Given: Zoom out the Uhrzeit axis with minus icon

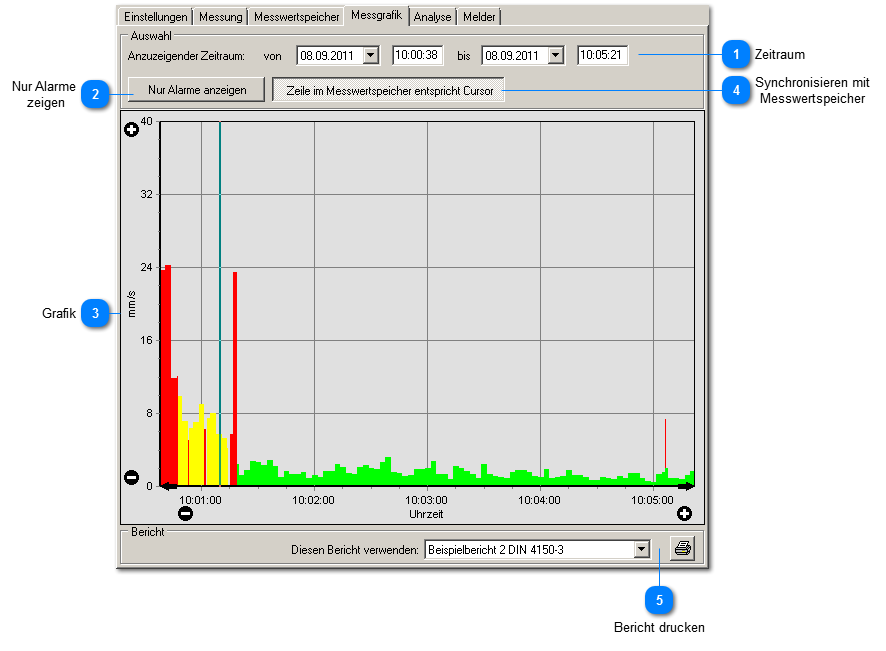Looking at the screenshot, I should tap(185, 514).
